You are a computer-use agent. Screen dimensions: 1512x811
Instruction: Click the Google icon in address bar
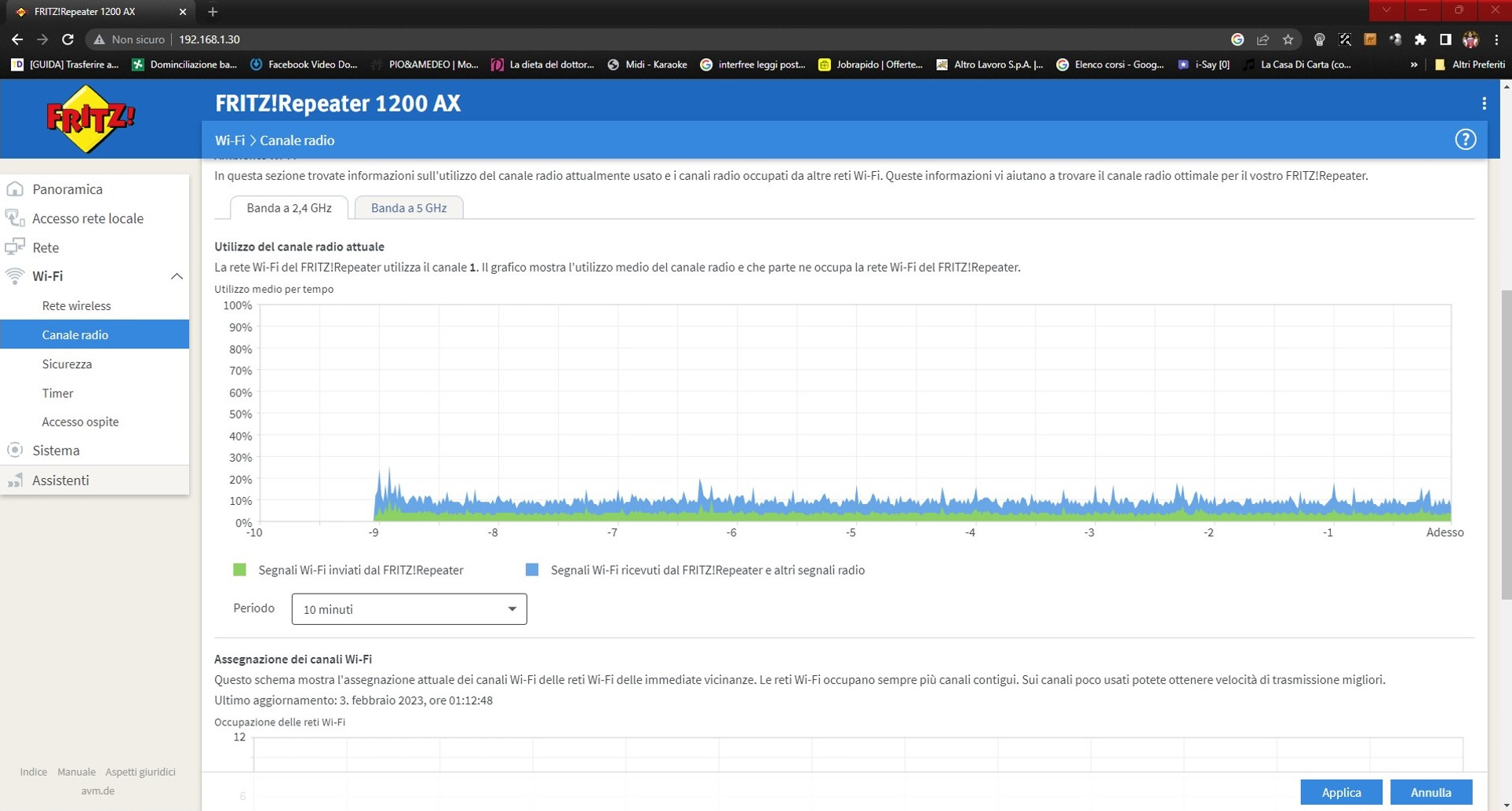coord(1237,39)
